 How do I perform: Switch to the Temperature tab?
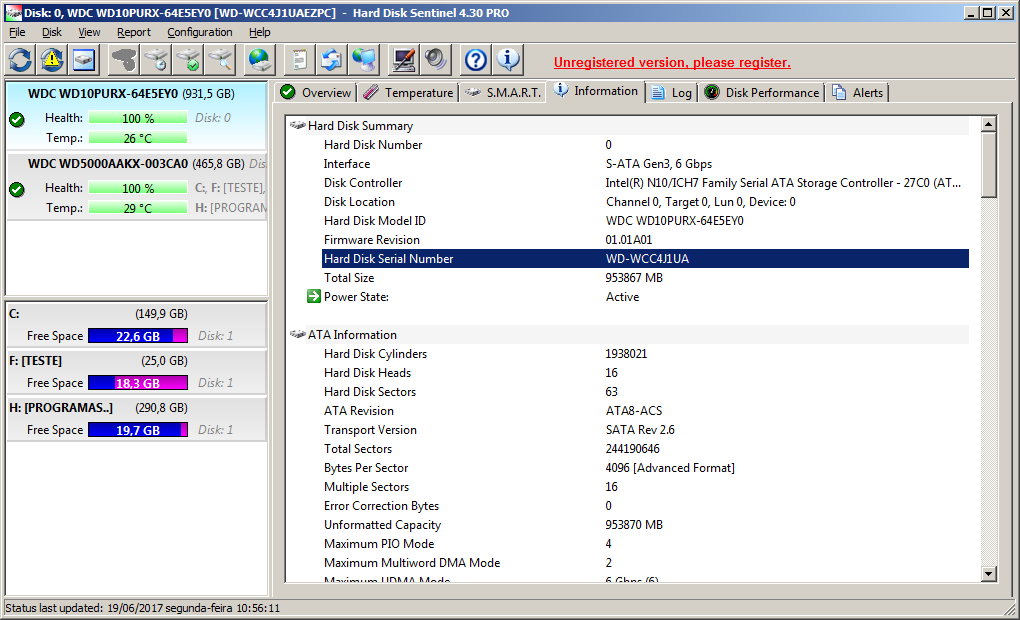(409, 92)
